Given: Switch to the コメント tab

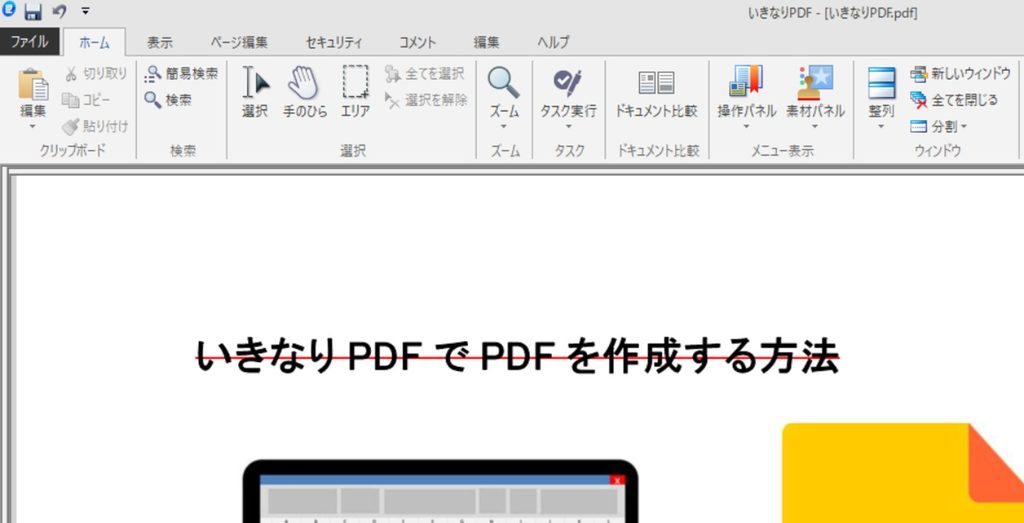Looking at the screenshot, I should (x=417, y=43).
